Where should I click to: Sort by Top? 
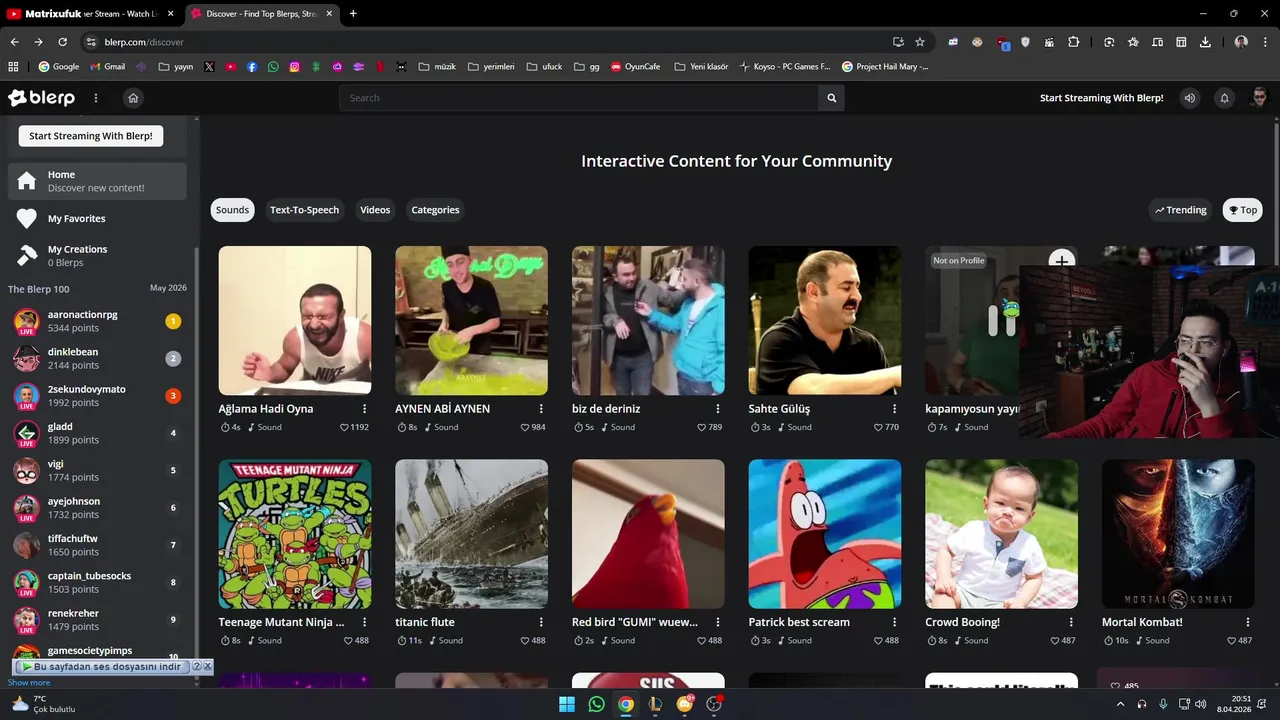(1243, 210)
